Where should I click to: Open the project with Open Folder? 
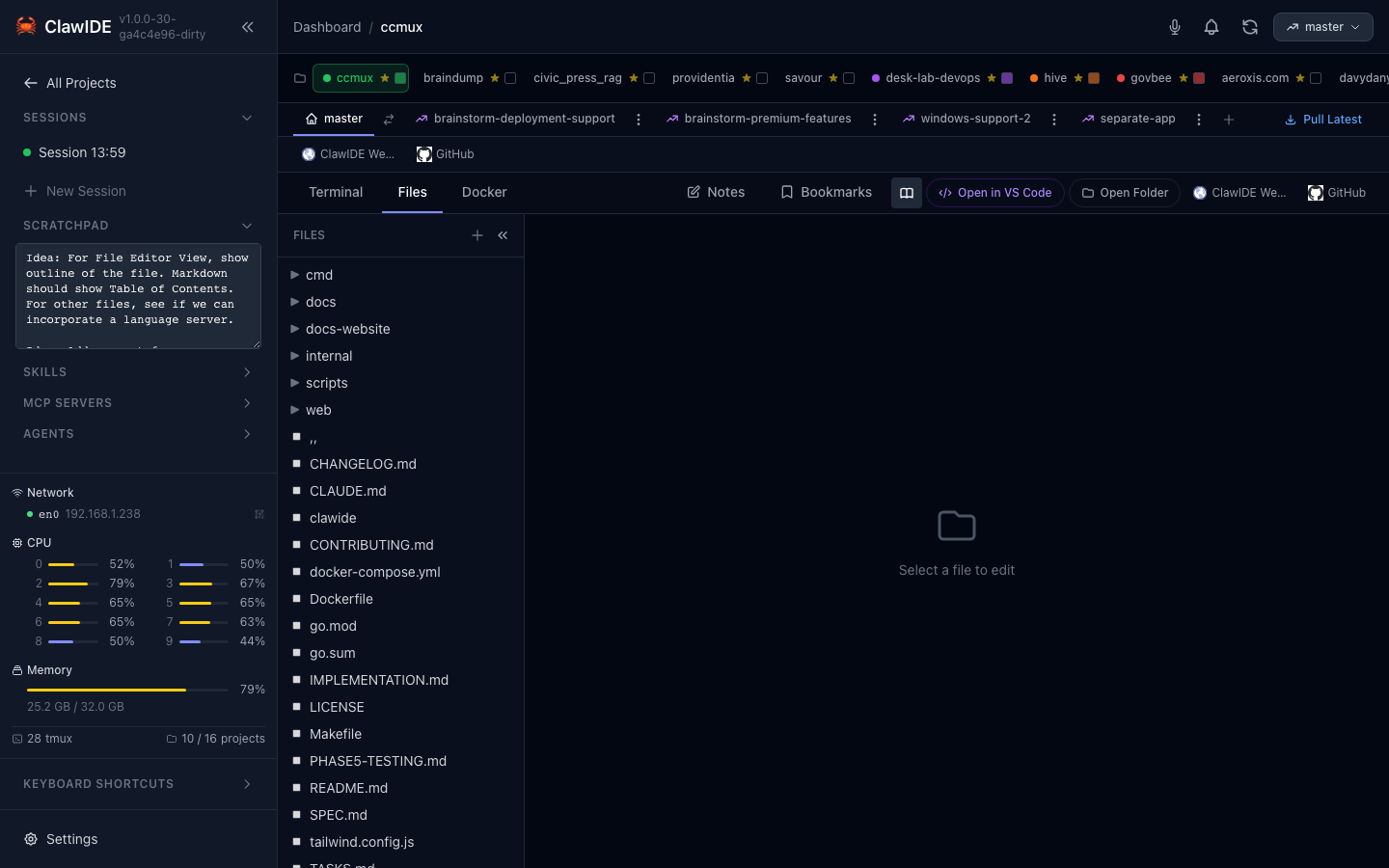(x=1124, y=193)
